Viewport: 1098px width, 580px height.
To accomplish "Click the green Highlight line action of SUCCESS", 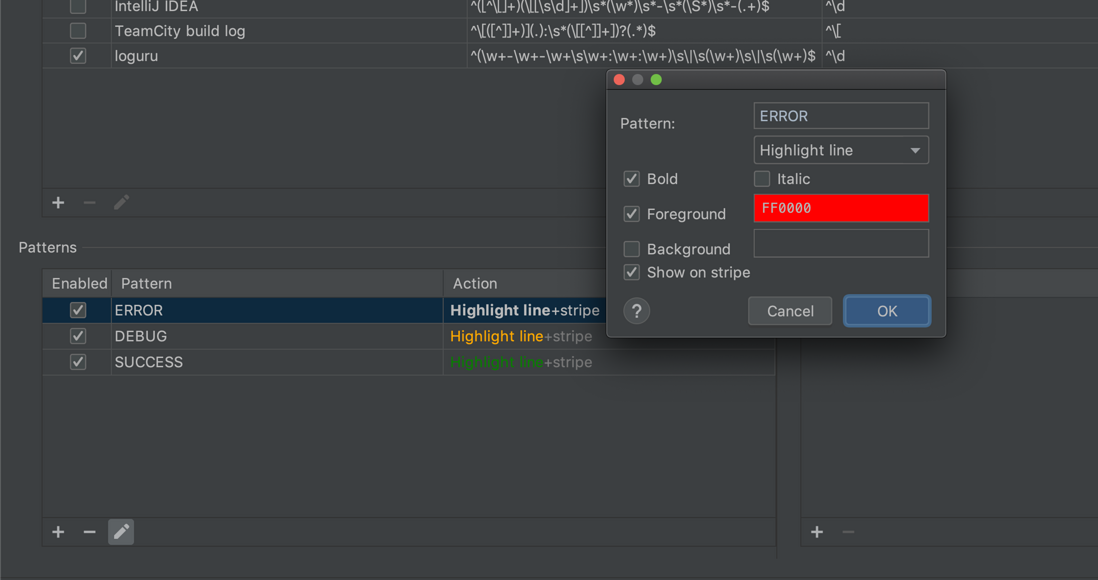I will (x=496, y=362).
